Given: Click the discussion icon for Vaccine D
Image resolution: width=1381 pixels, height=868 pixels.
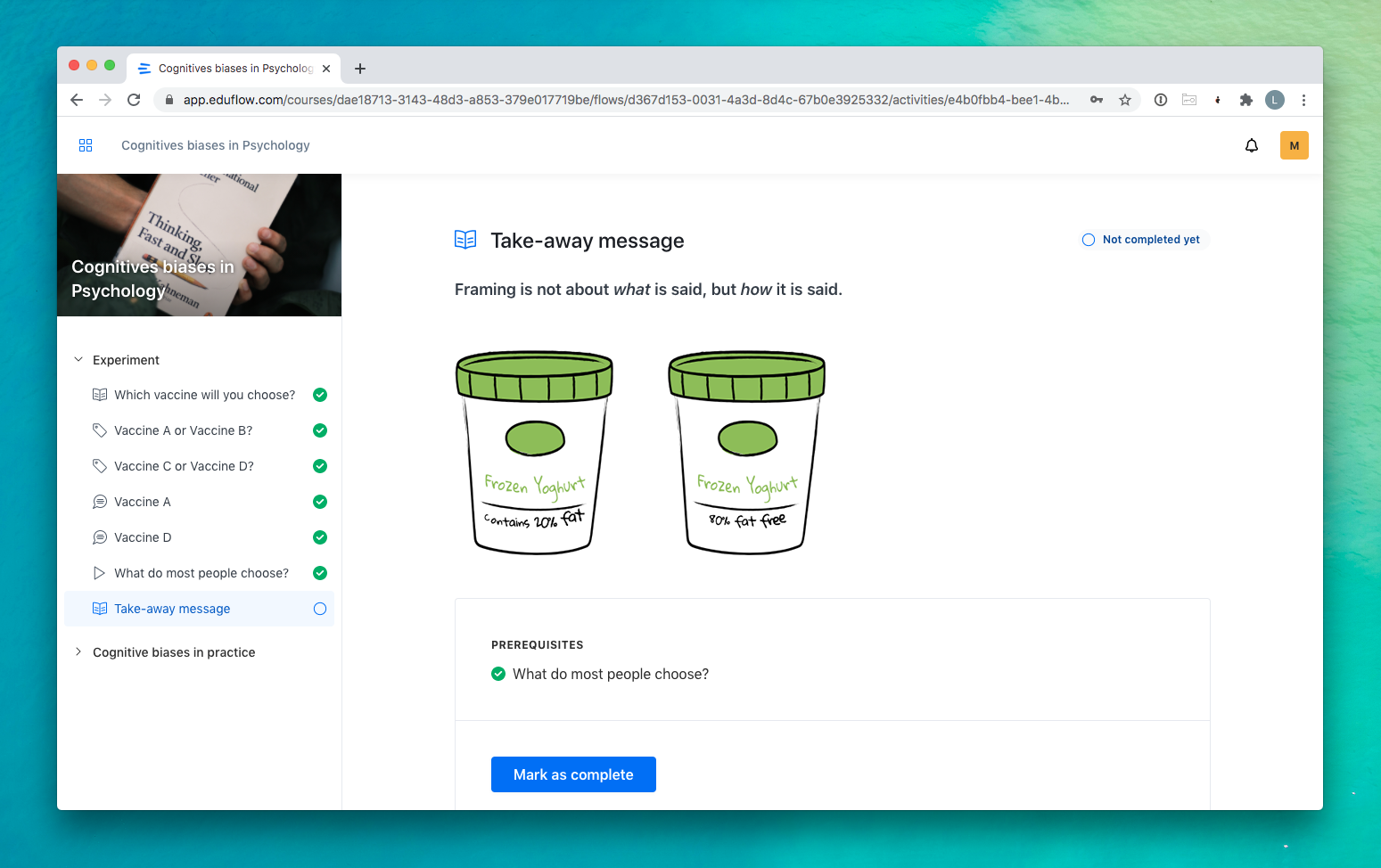Looking at the screenshot, I should point(100,537).
